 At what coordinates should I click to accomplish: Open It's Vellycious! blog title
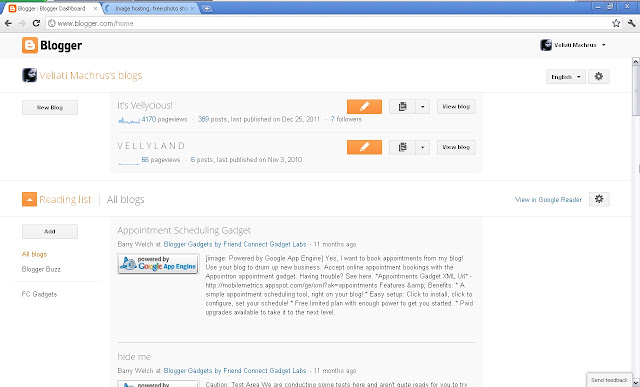[145, 105]
